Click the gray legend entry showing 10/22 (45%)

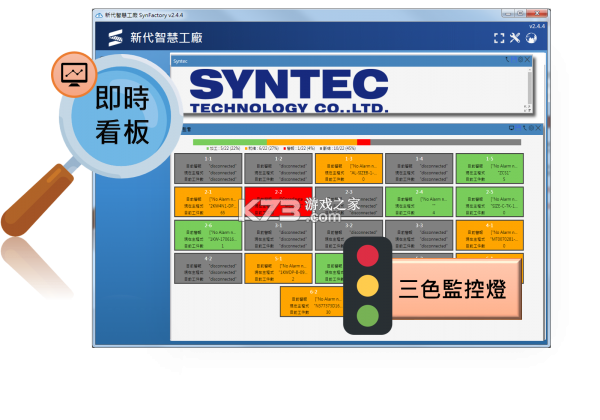tap(338, 148)
